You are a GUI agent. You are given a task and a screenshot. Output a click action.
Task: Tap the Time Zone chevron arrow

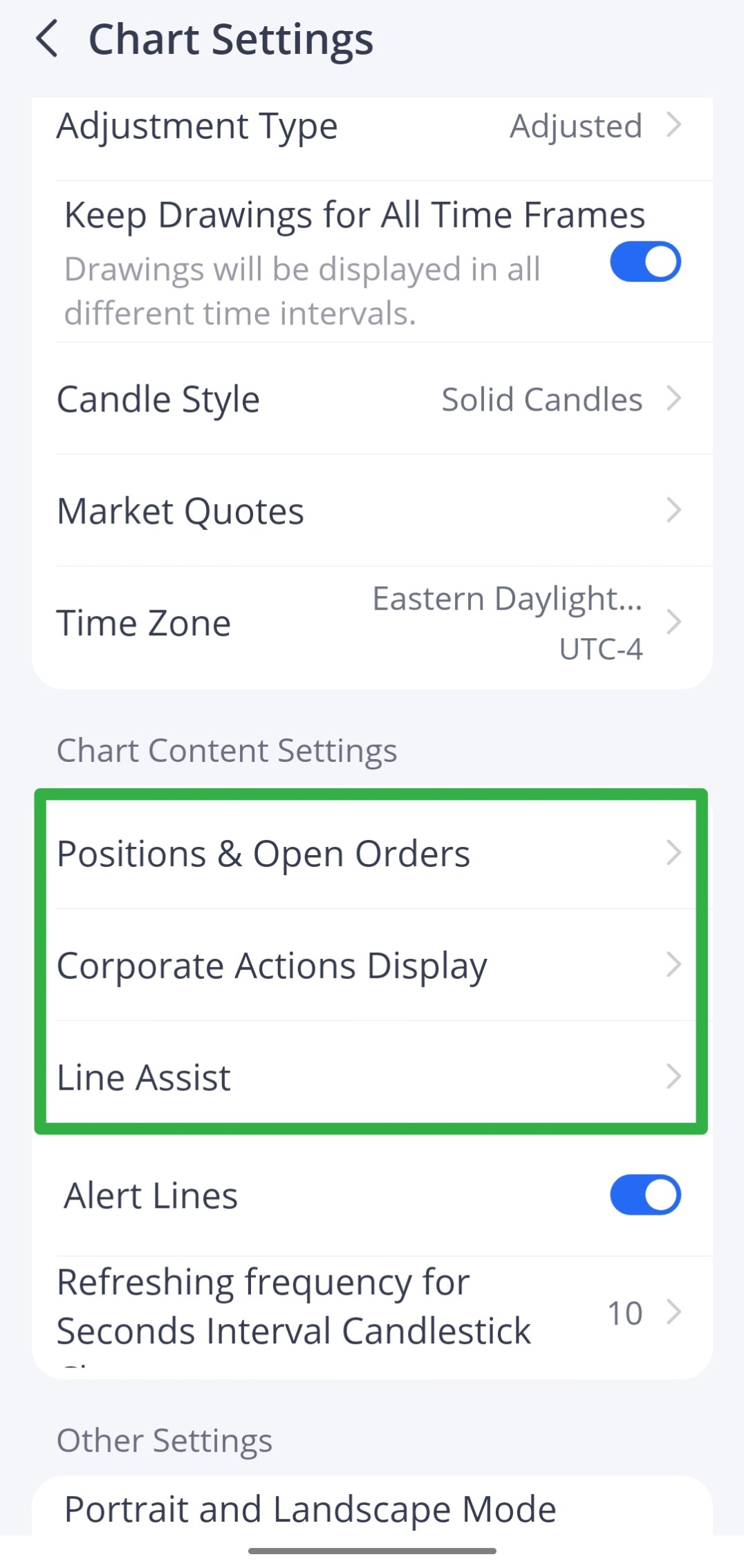coord(674,622)
